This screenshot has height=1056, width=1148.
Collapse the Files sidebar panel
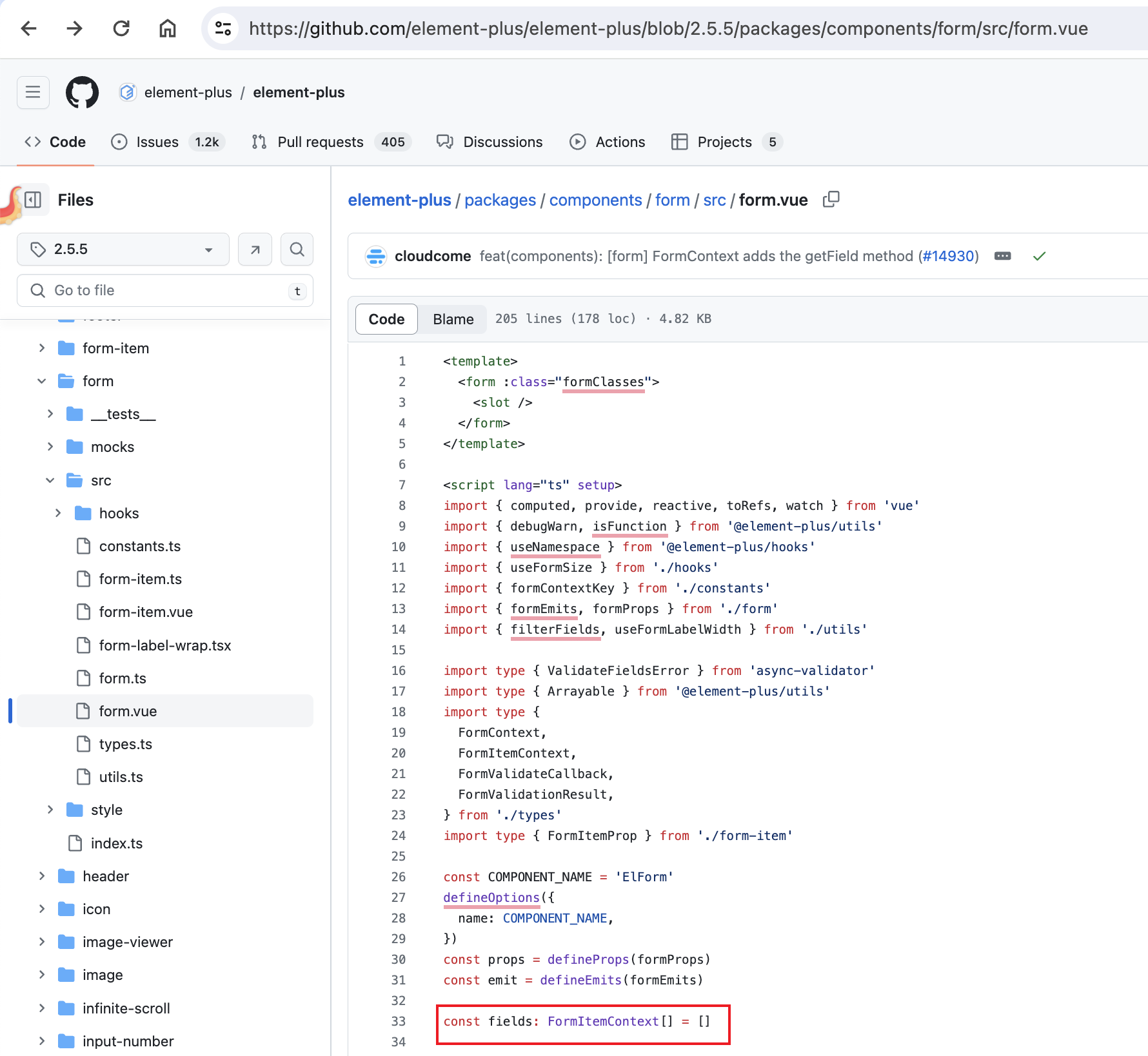(x=33, y=200)
